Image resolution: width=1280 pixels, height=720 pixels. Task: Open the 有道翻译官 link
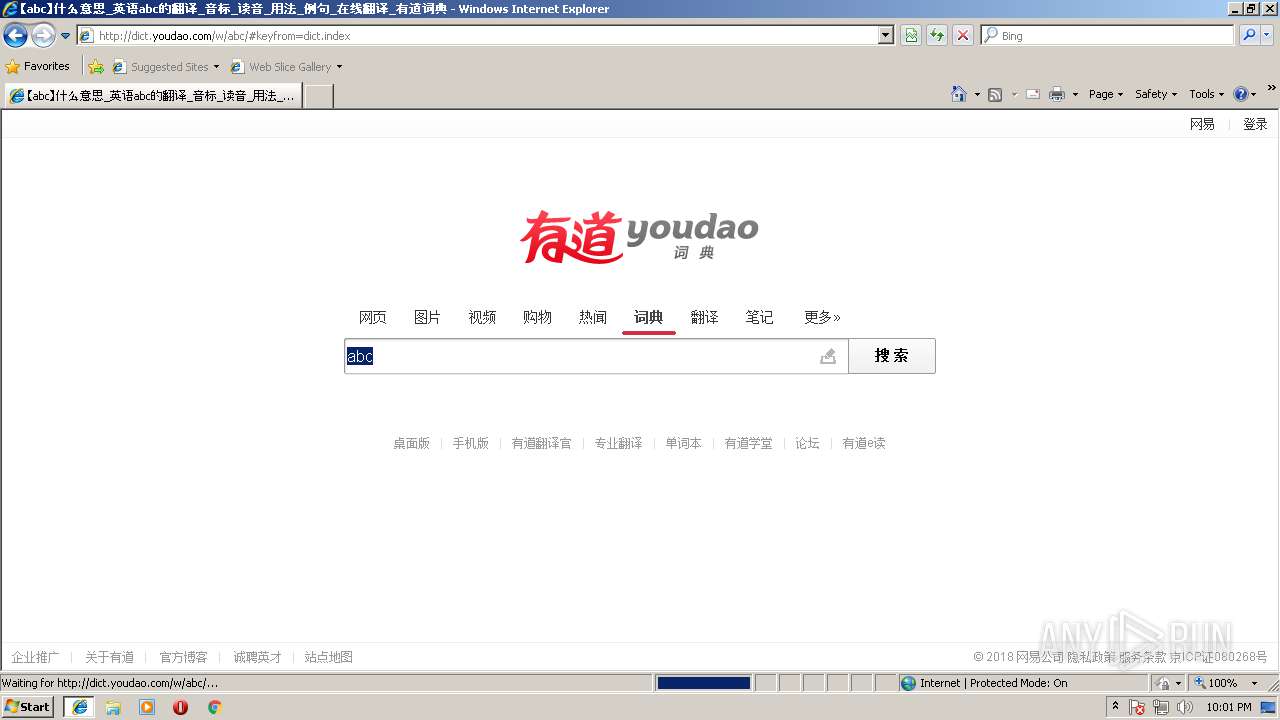point(541,443)
